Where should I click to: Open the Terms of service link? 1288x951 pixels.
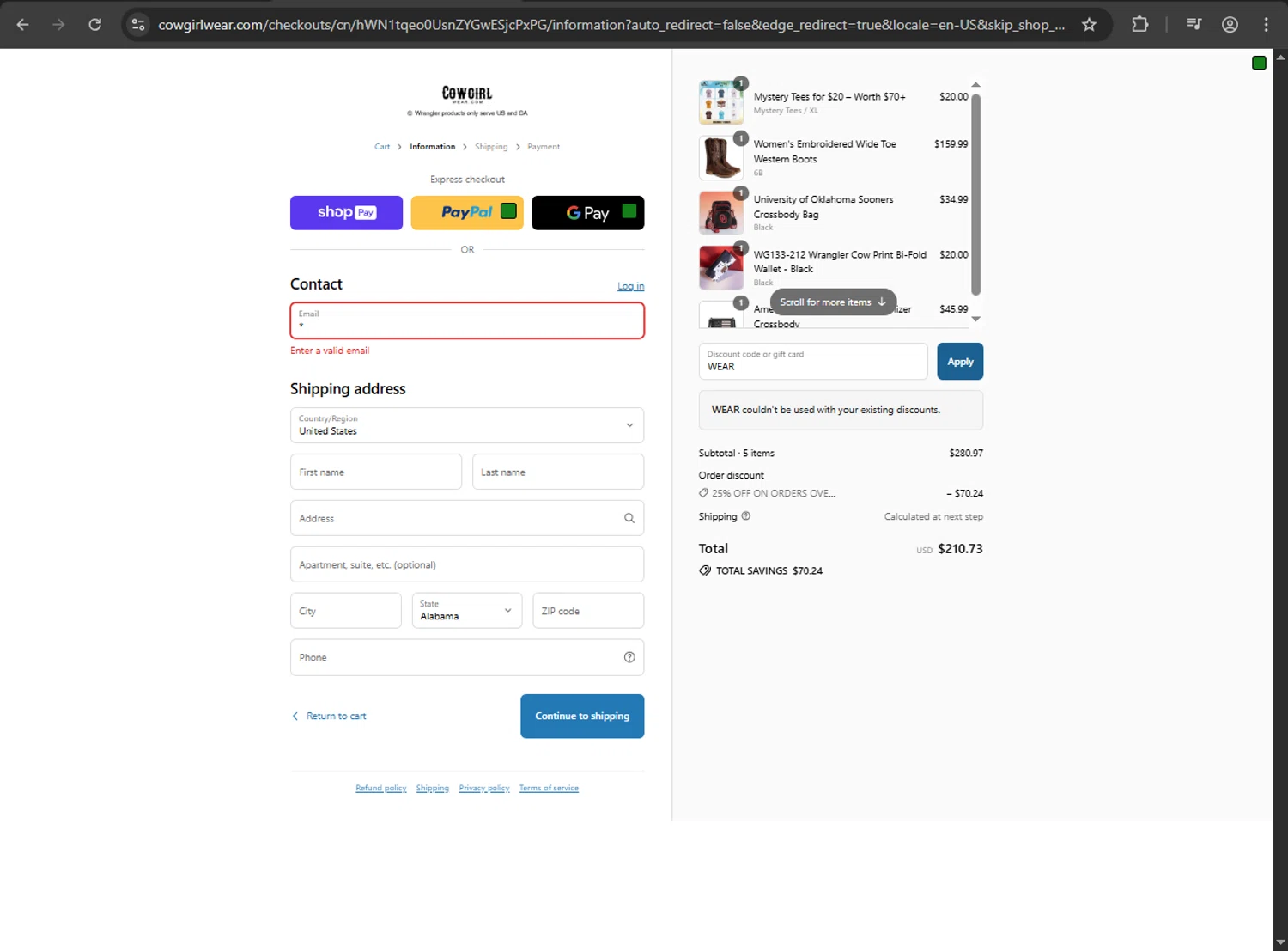pyautogui.click(x=549, y=789)
